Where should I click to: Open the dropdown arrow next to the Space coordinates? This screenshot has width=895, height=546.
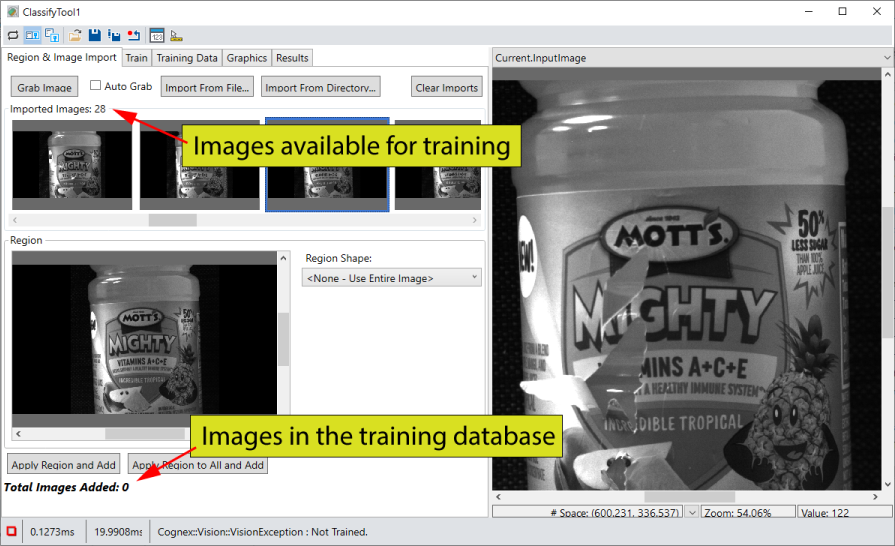point(692,512)
